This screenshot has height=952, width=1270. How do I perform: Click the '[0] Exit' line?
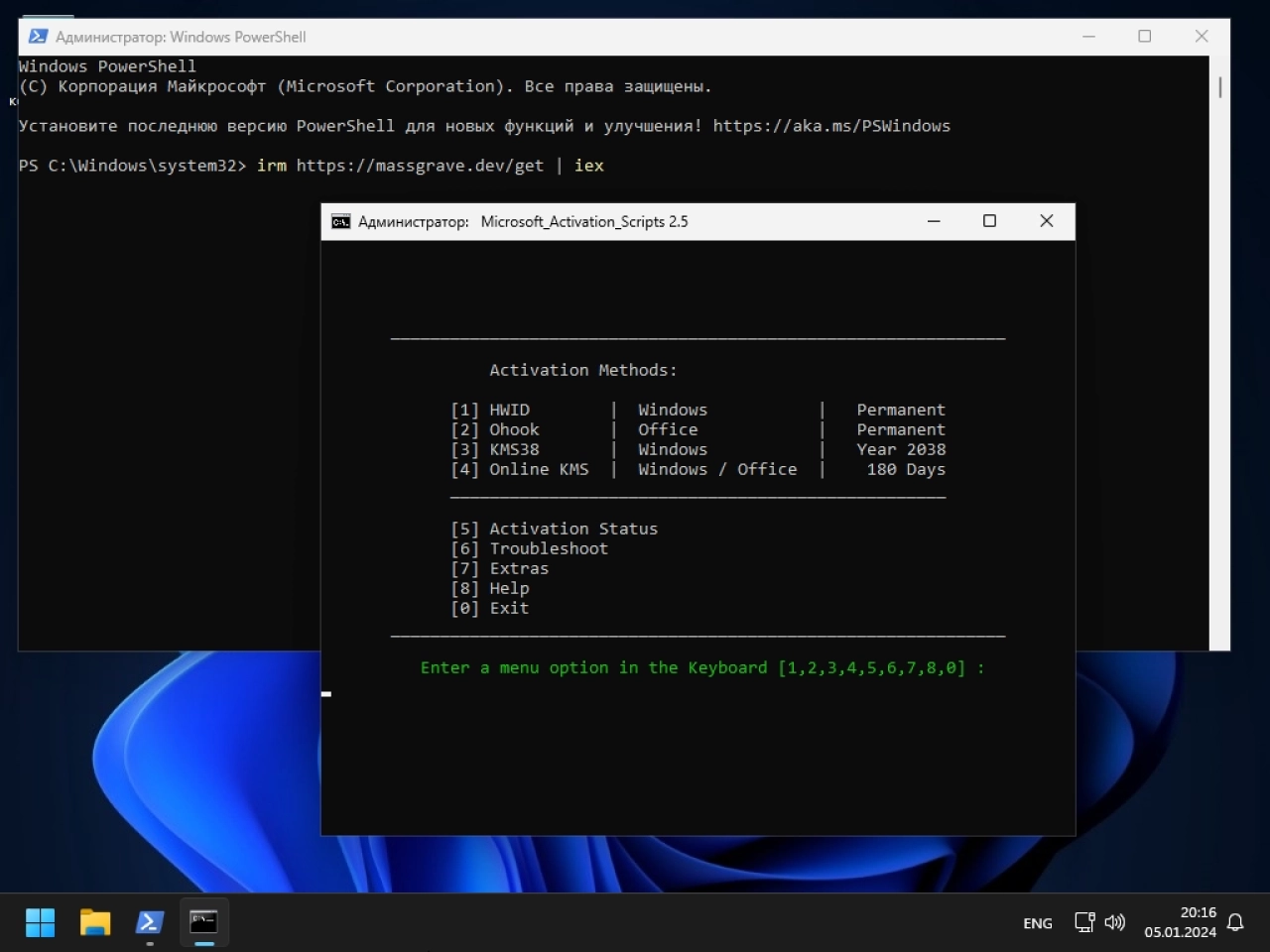click(489, 608)
